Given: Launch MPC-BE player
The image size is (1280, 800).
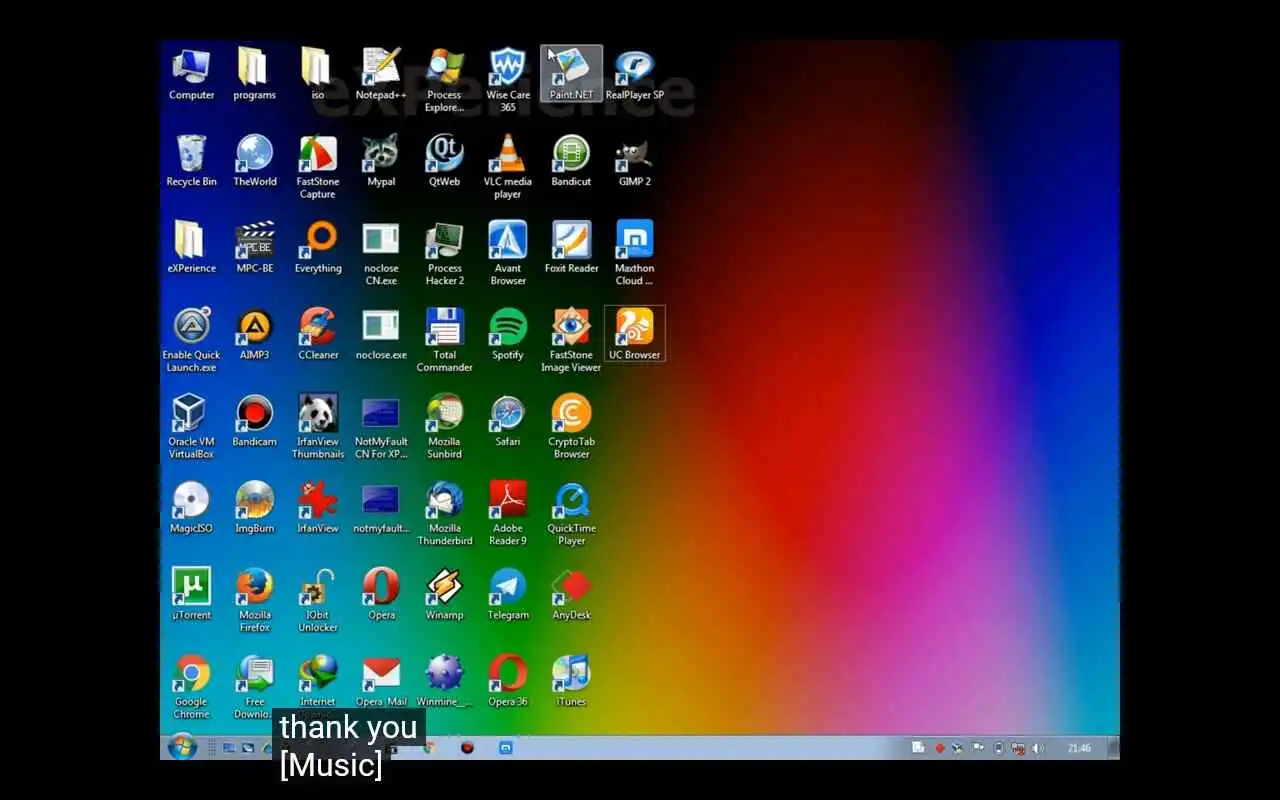Looking at the screenshot, I should point(254,248).
